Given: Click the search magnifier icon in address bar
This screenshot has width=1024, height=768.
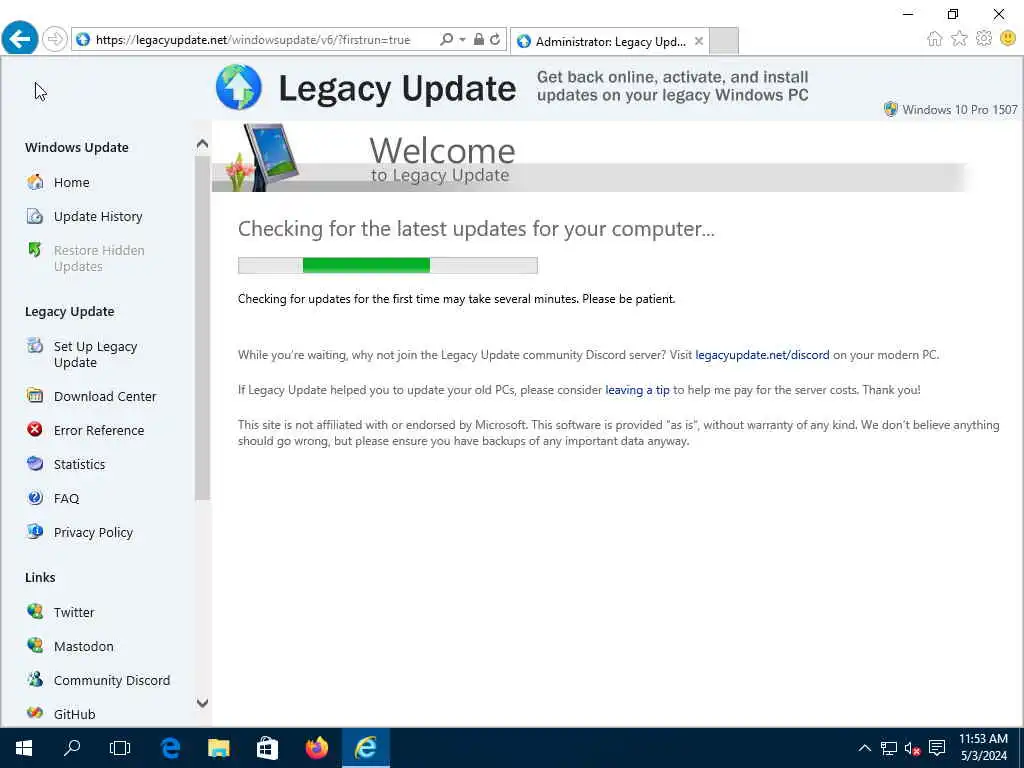Looking at the screenshot, I should [447, 39].
